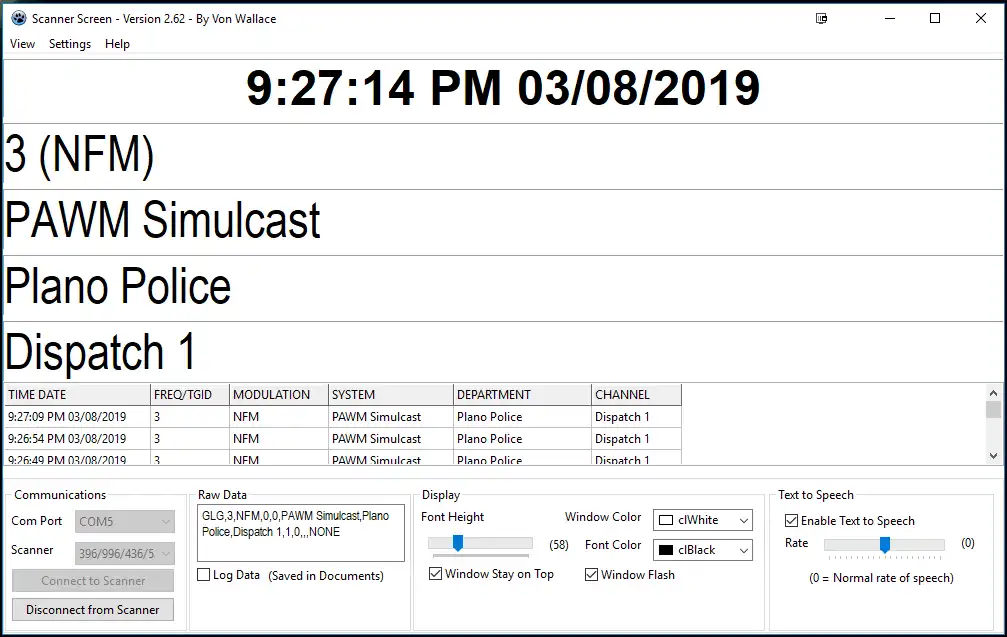
Task: Click inside the Raw Data text box
Action: point(301,533)
